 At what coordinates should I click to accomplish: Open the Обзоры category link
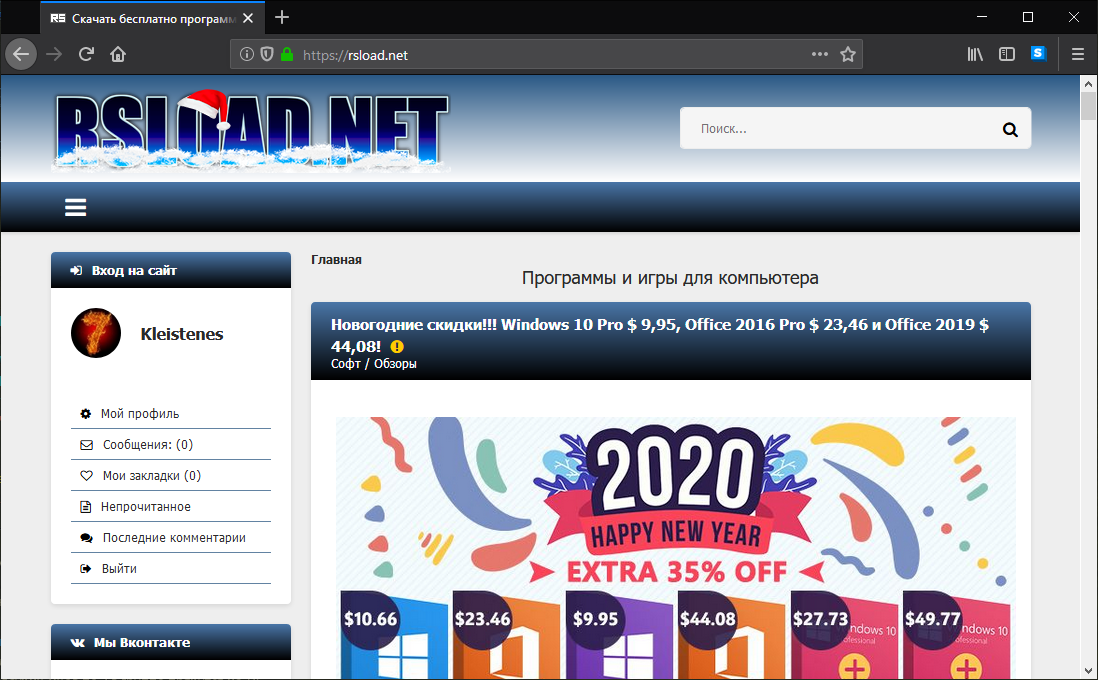(x=395, y=363)
